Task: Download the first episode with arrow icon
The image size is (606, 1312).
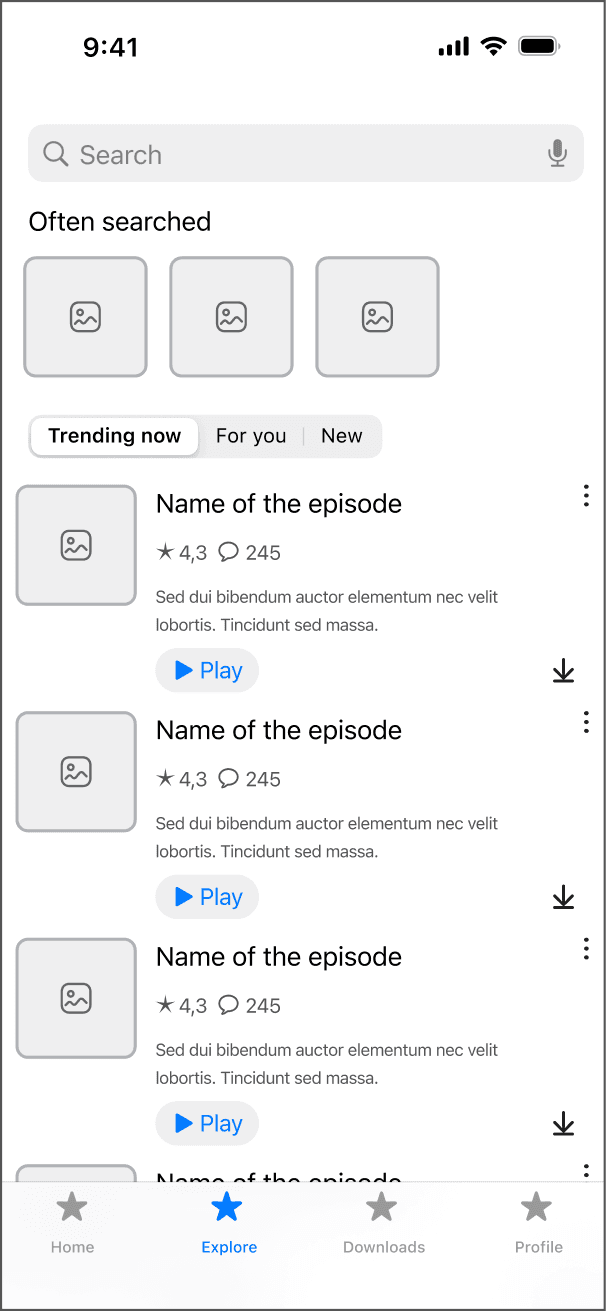Action: [564, 670]
